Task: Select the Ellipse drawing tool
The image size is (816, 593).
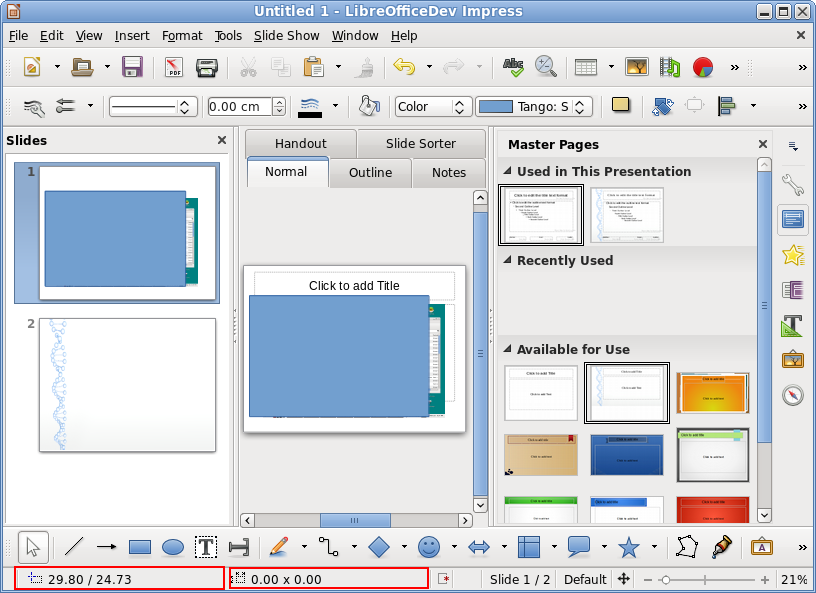Action: pos(173,547)
